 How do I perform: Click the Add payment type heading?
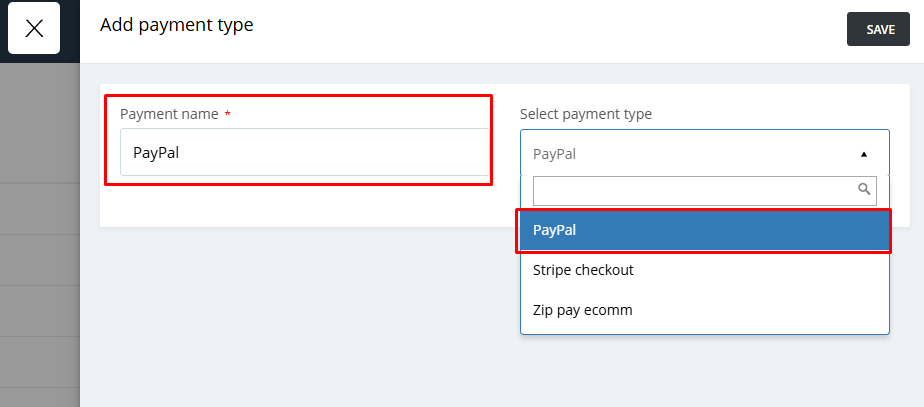(x=176, y=25)
